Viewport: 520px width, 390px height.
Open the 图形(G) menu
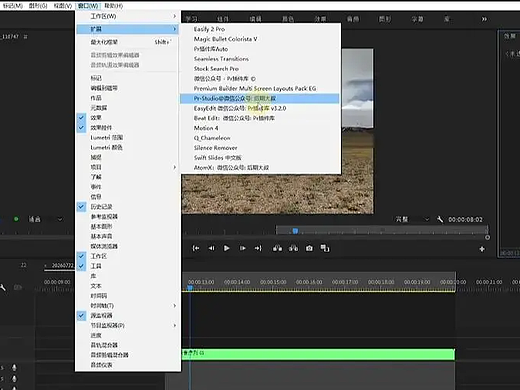click(38, 6)
